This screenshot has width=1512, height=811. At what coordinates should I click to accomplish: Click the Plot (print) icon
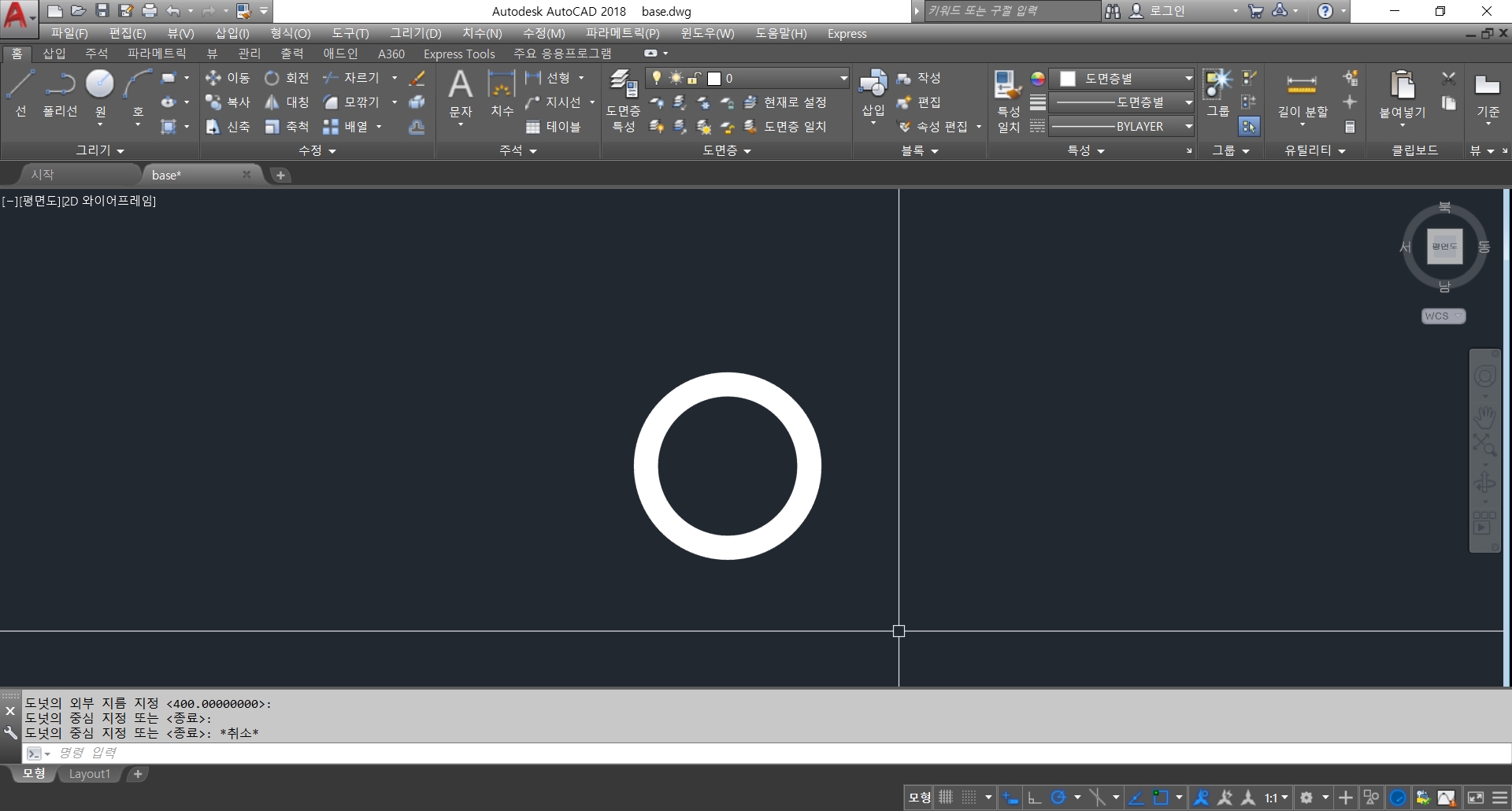149,11
